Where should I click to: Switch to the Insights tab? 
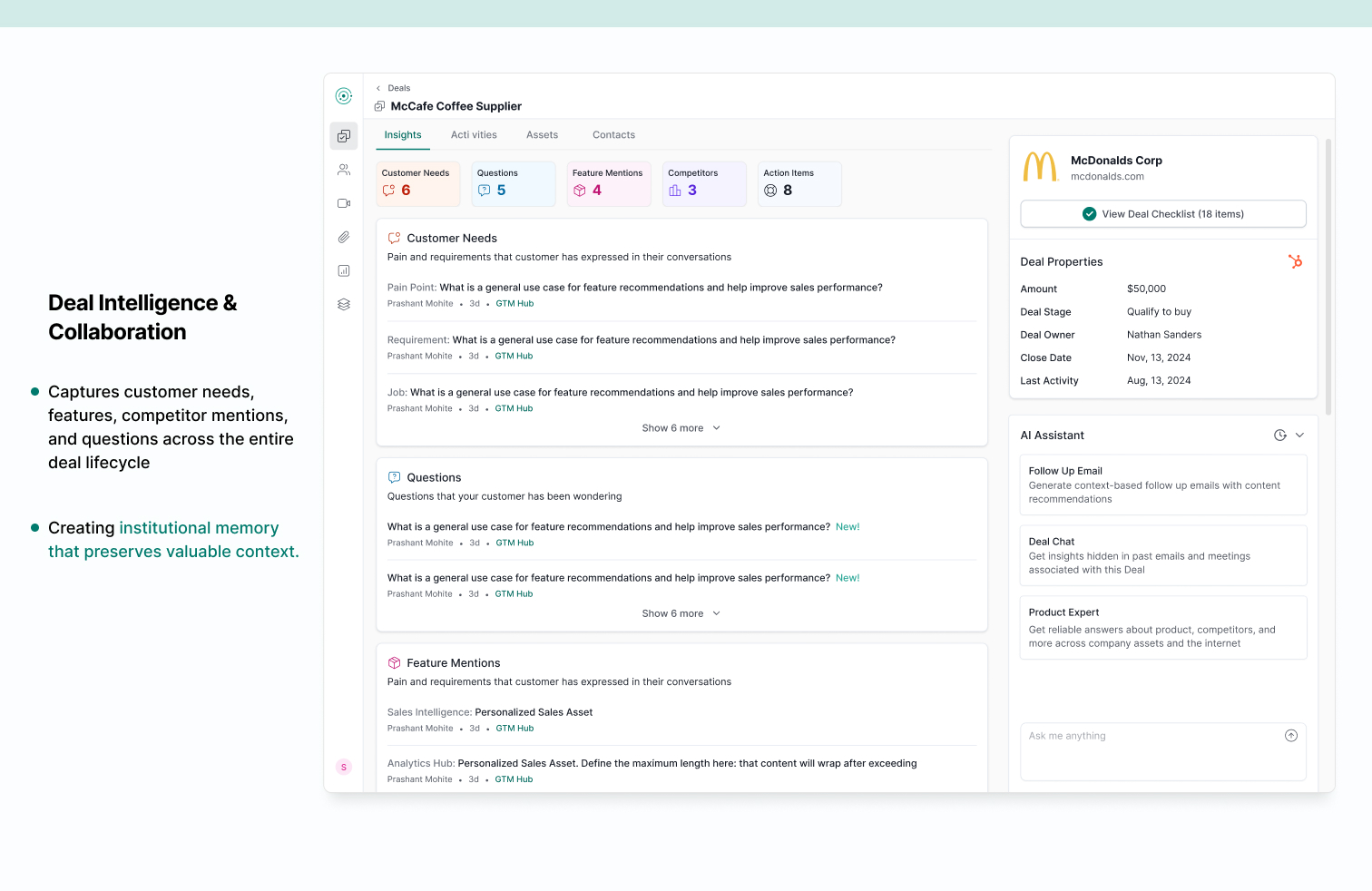(x=403, y=135)
